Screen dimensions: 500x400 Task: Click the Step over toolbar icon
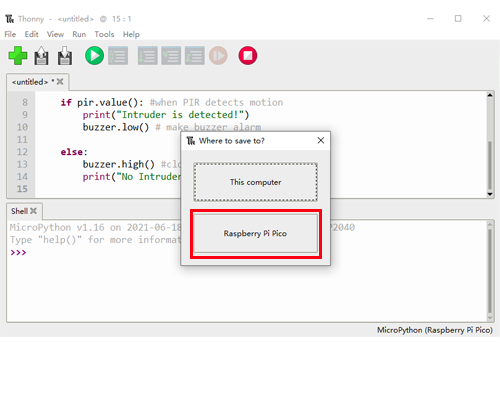click(148, 56)
